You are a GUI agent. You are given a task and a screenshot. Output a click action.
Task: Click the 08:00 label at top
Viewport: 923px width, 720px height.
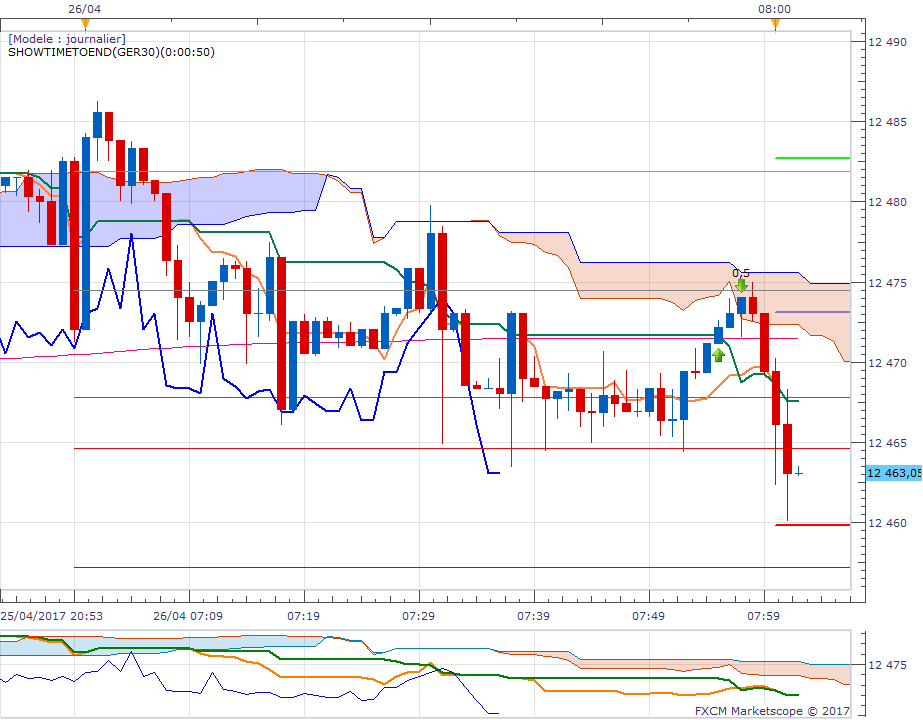coord(775,9)
